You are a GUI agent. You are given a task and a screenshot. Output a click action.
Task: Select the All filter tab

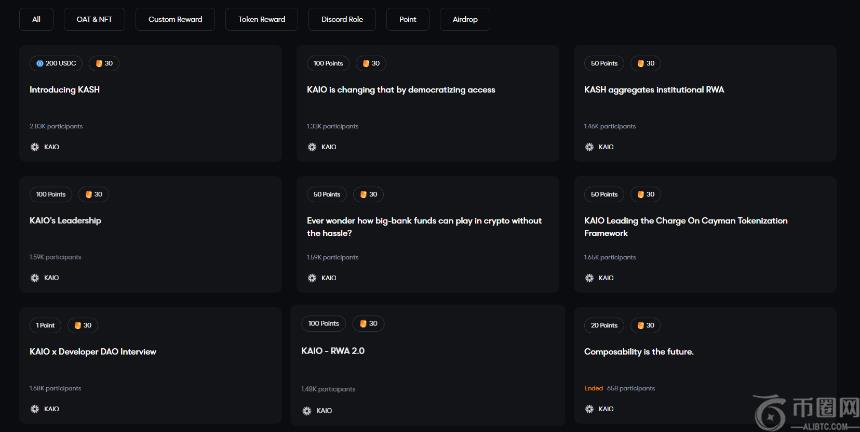36,19
